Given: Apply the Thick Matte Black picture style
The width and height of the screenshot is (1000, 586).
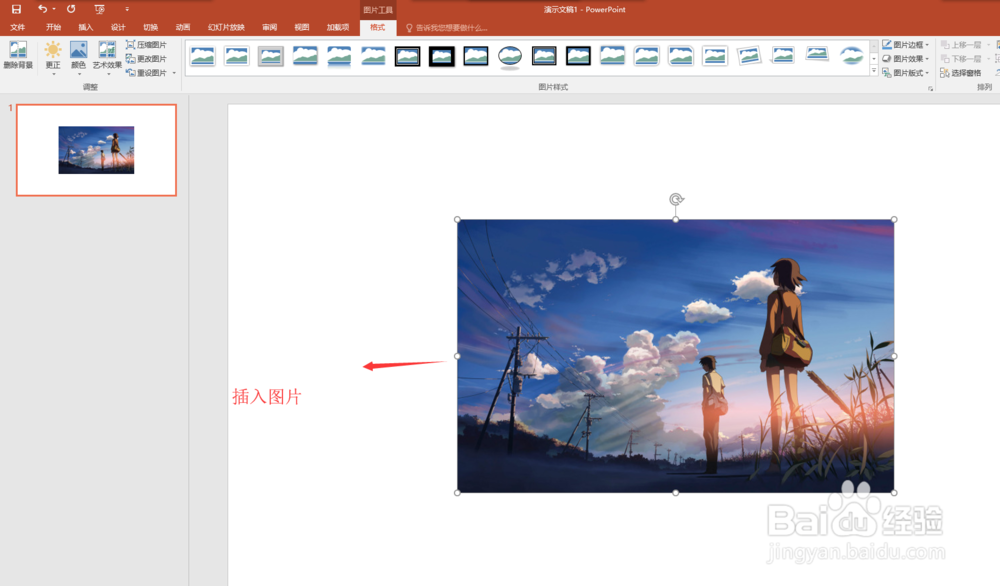Looking at the screenshot, I should point(441,56).
